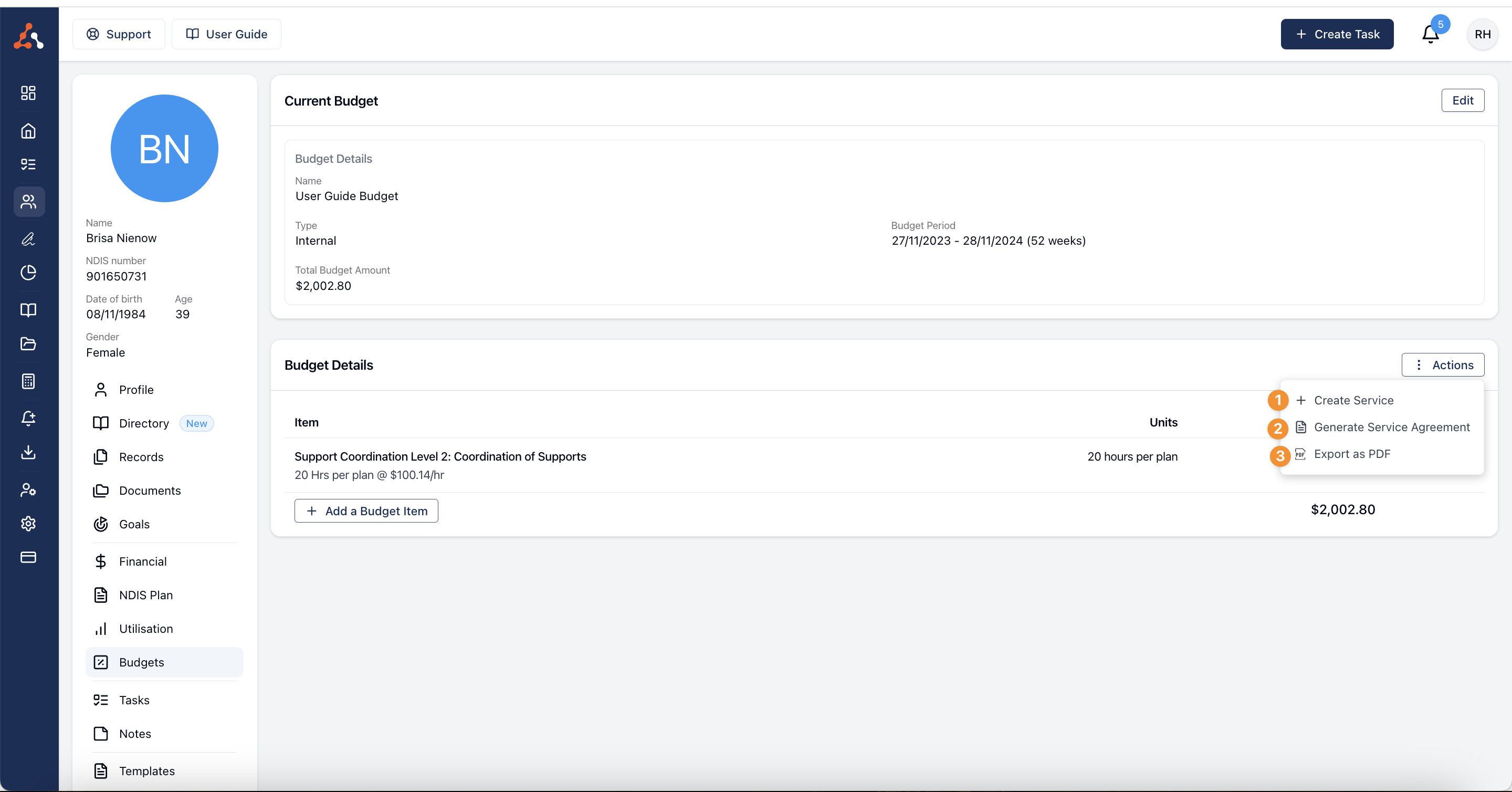Open the book icon in dark sidebar

tap(28, 310)
